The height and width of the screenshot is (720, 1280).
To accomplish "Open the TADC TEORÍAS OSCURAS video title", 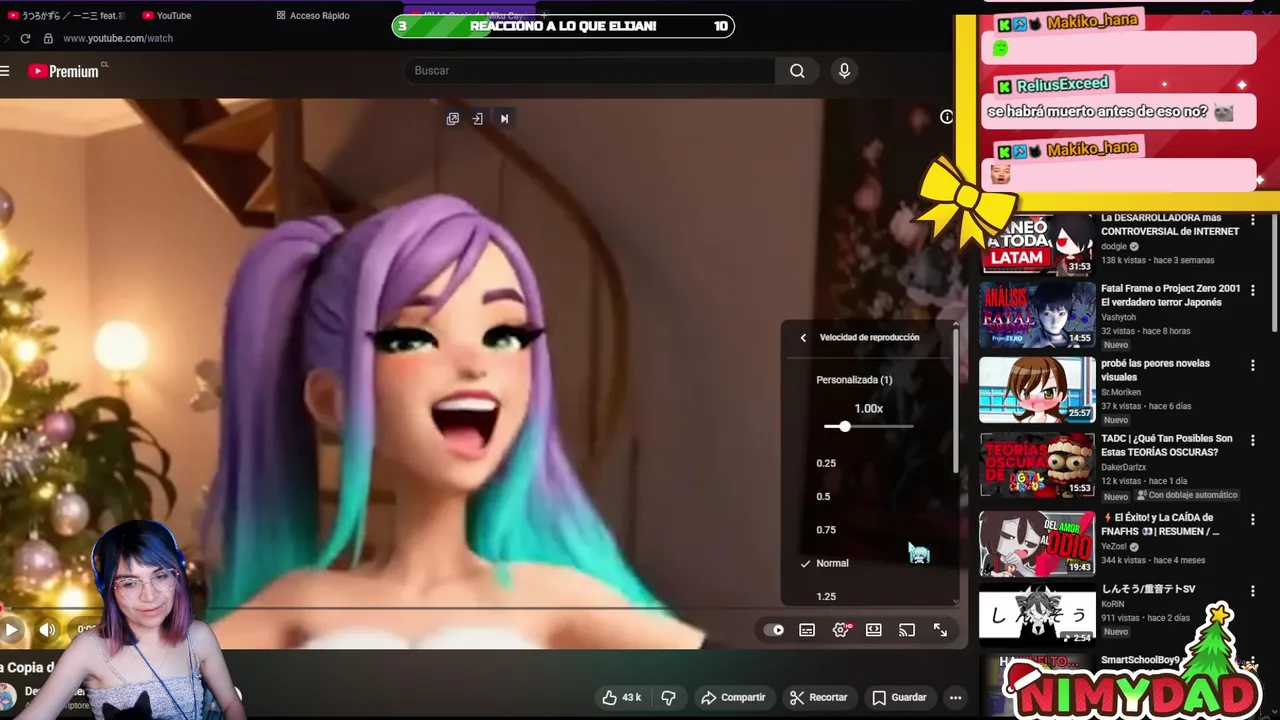I will pos(1167,445).
